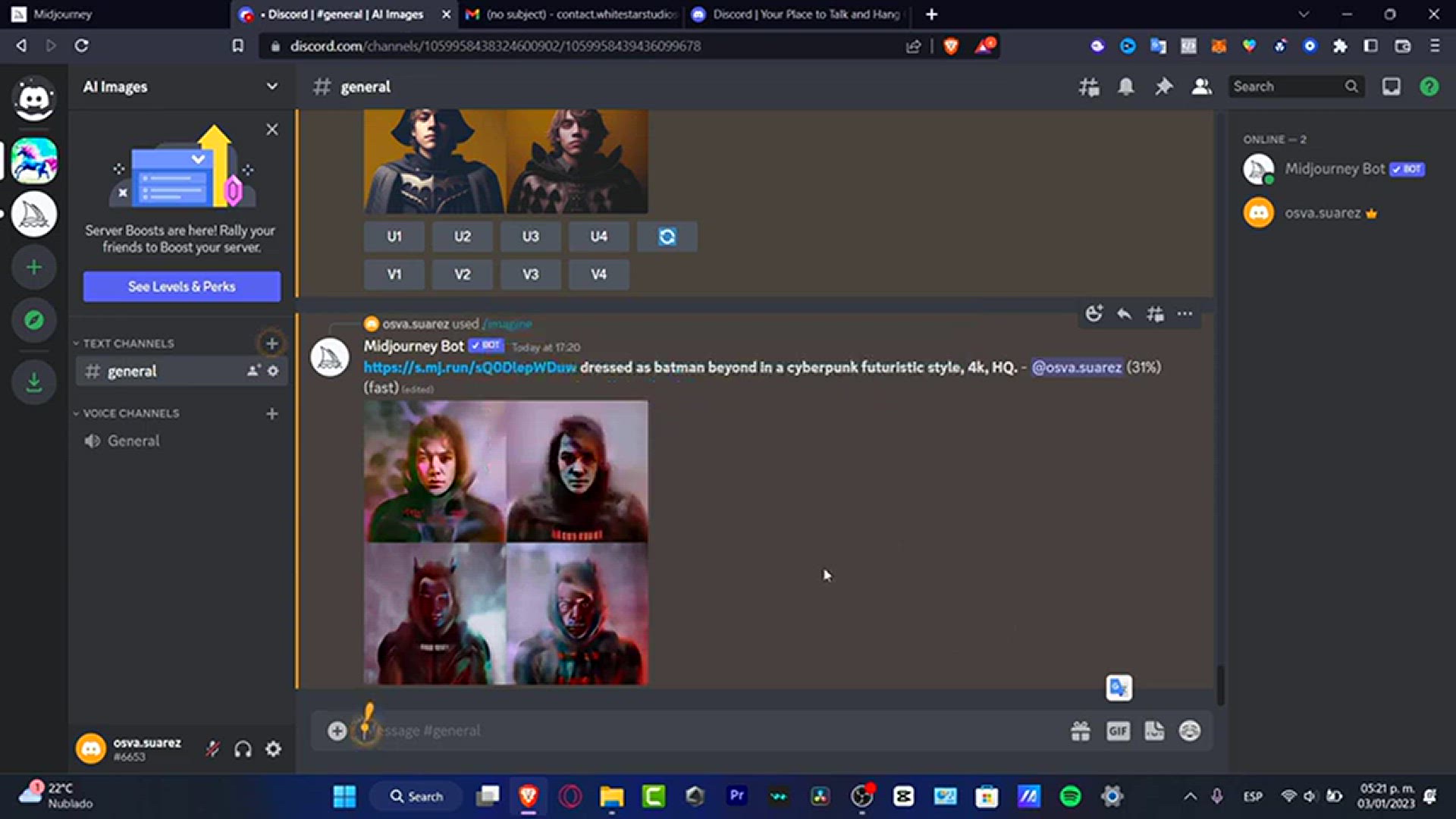The image size is (1456, 819).
Task: Dismiss the Server Boosts banner
Action: (x=272, y=130)
